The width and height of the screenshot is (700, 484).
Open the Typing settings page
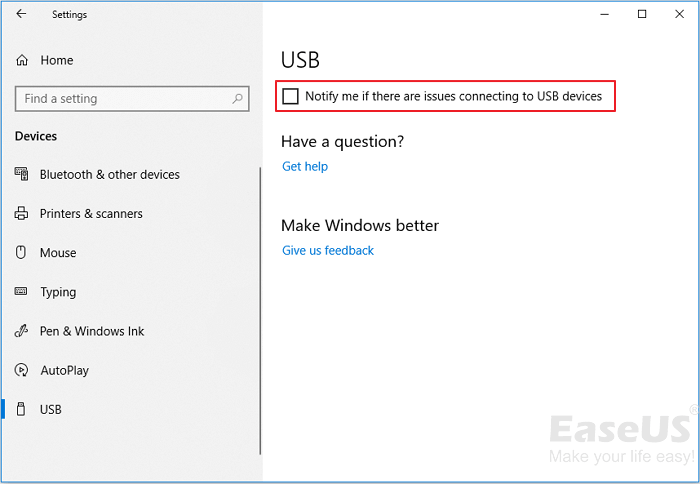[58, 292]
